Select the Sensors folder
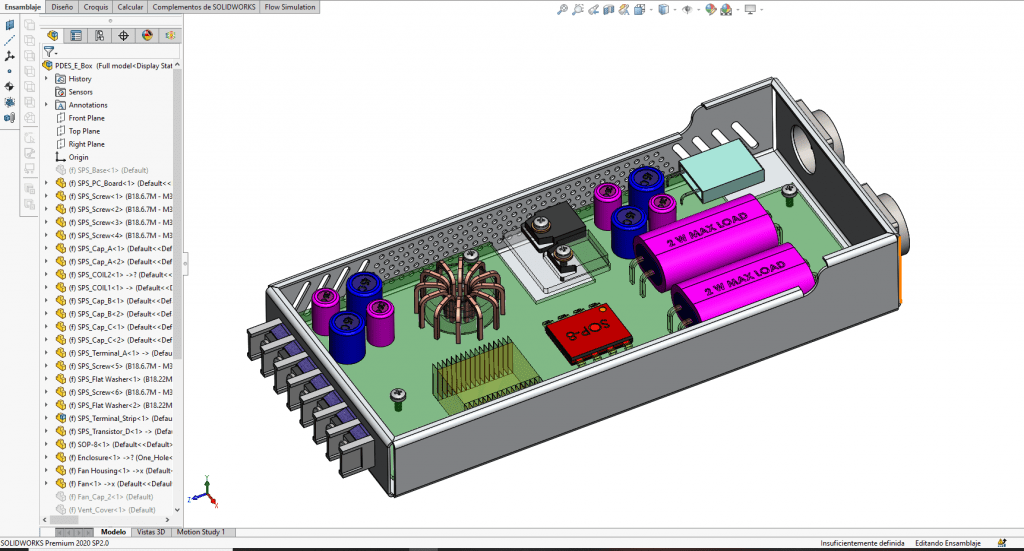The height and width of the screenshot is (551, 1024). pyautogui.click(x=74, y=91)
